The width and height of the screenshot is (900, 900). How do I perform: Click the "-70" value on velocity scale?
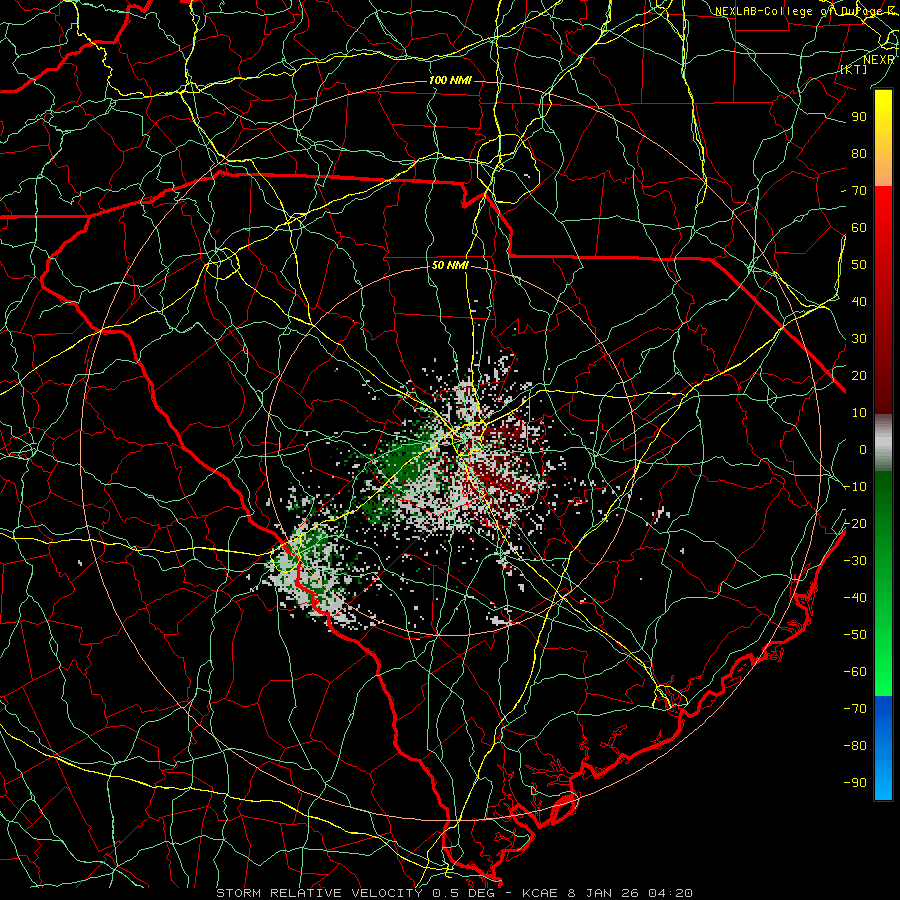click(x=855, y=709)
